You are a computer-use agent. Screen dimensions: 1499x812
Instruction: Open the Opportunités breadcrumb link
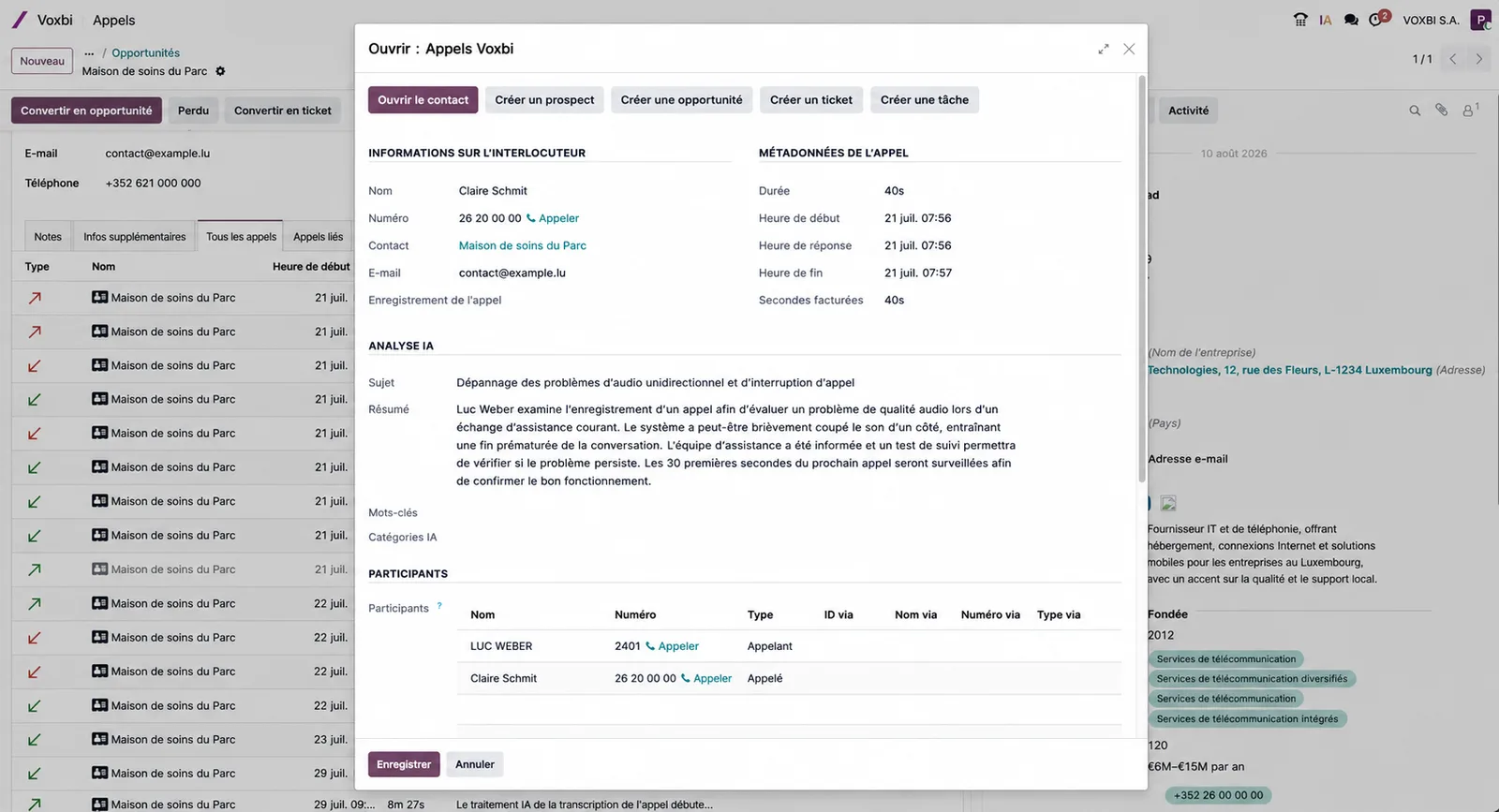coord(145,53)
